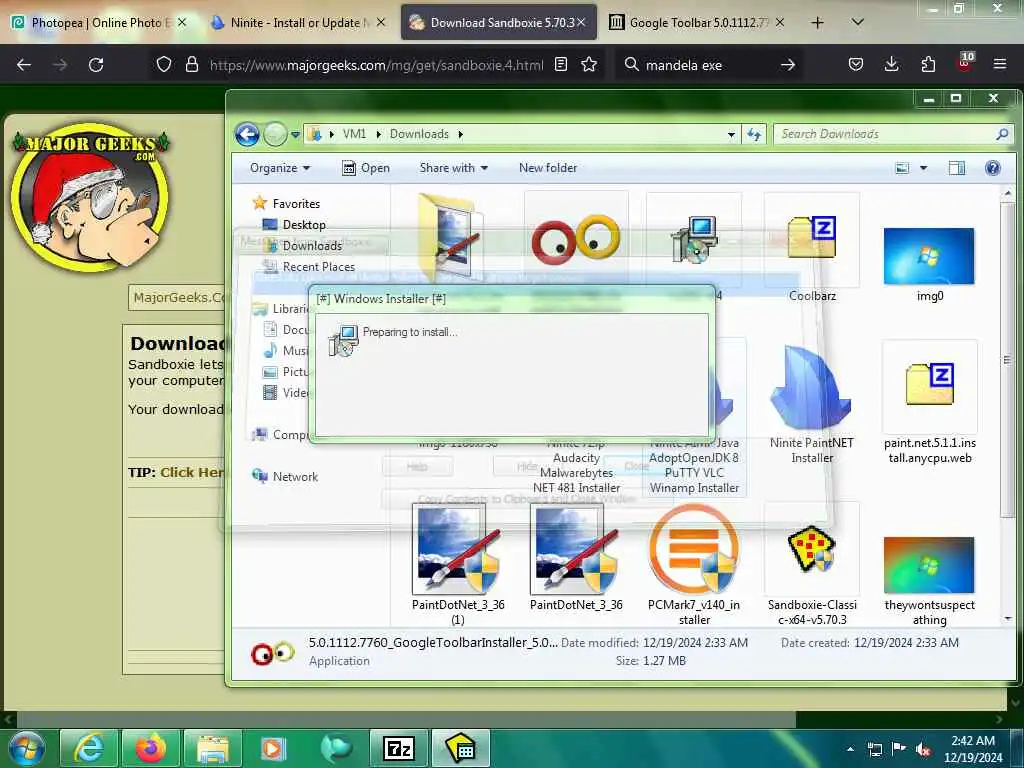Screen dimensions: 1024x768
Task: Select PaintDotNet_3_36 (1) installer
Action: [458, 566]
